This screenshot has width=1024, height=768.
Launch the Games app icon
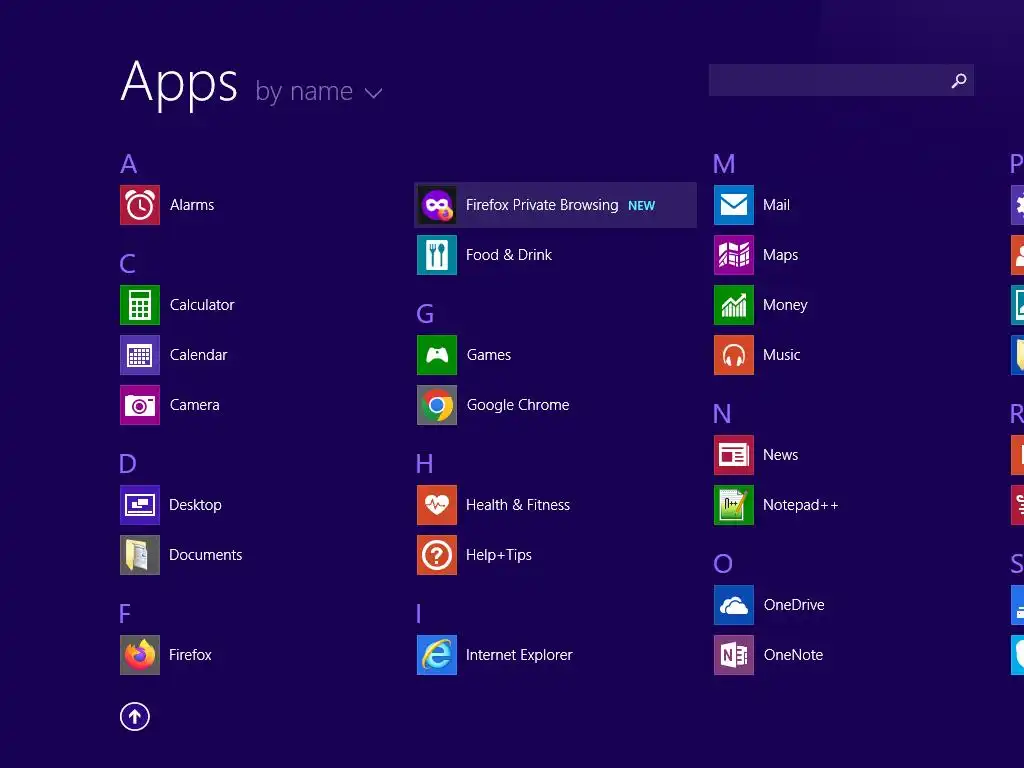437,355
